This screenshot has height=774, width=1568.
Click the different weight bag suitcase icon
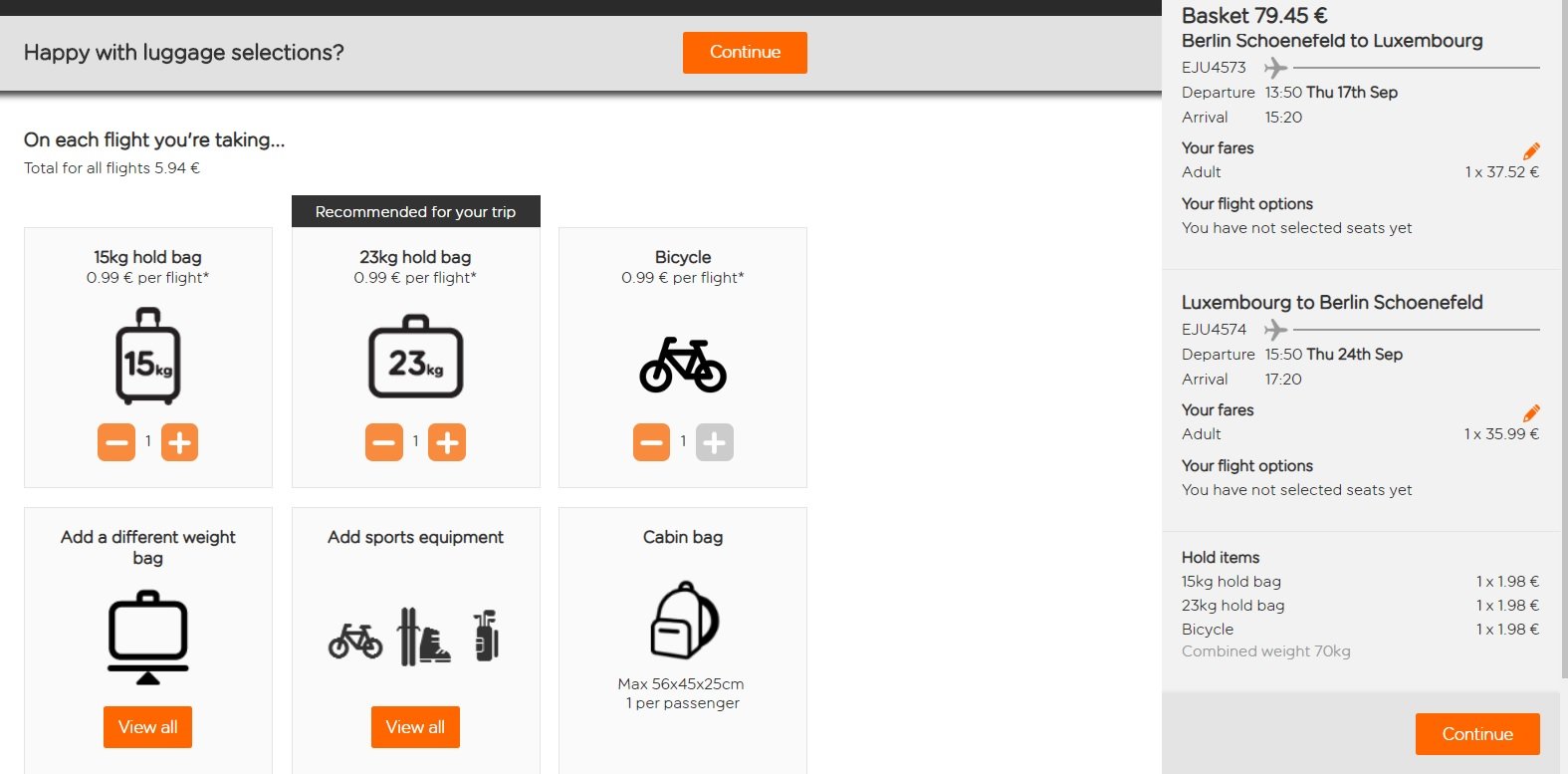click(x=147, y=638)
